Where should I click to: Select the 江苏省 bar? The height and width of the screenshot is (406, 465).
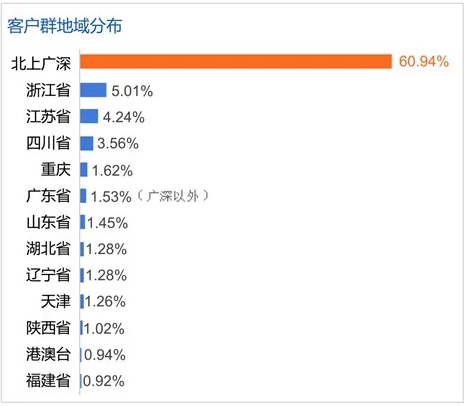click(x=89, y=117)
